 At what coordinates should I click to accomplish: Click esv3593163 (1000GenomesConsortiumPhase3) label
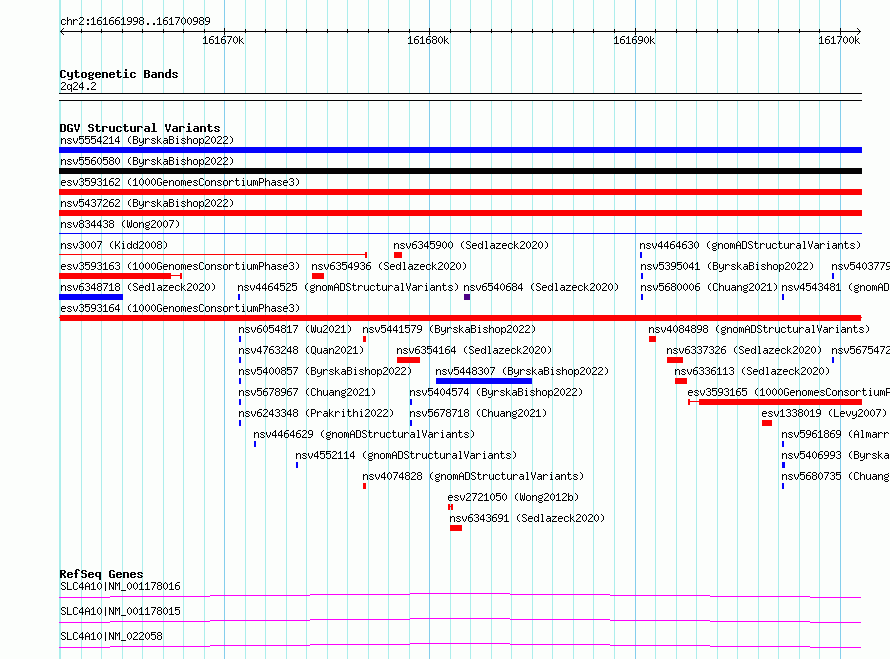pos(180,266)
